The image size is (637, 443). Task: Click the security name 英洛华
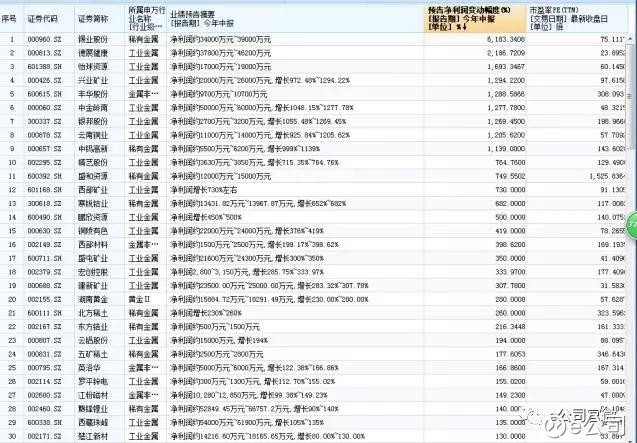click(89, 368)
